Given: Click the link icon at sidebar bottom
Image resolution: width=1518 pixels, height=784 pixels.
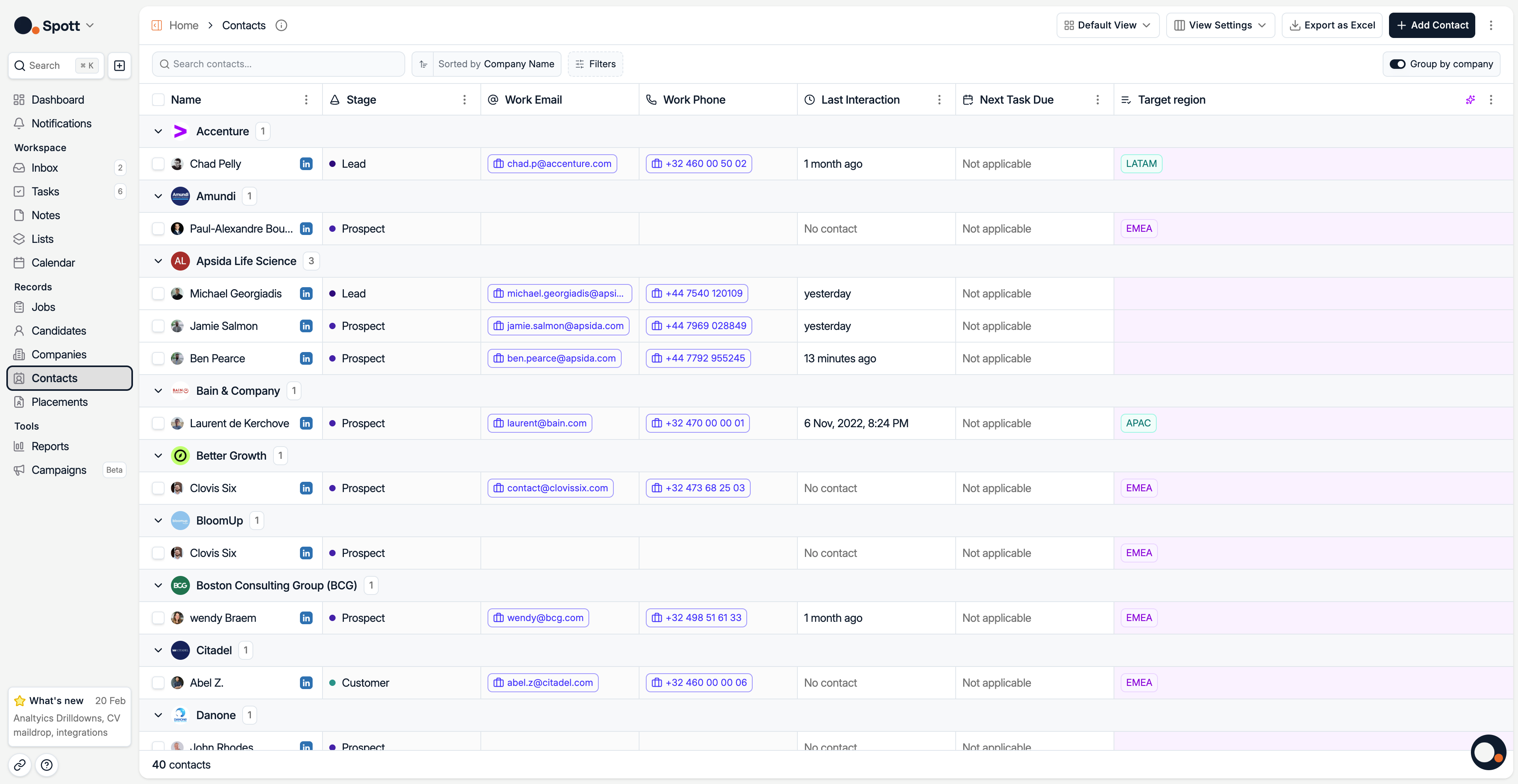Looking at the screenshot, I should pyautogui.click(x=19, y=765).
